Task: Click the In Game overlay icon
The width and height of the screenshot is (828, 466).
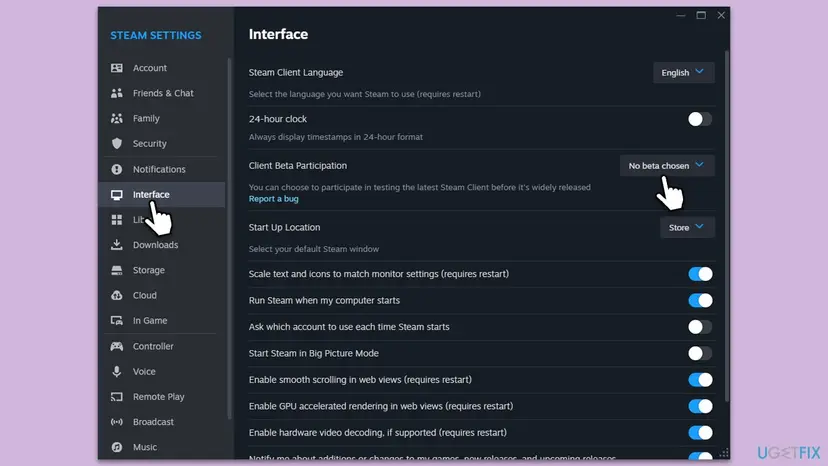Action: pos(117,320)
